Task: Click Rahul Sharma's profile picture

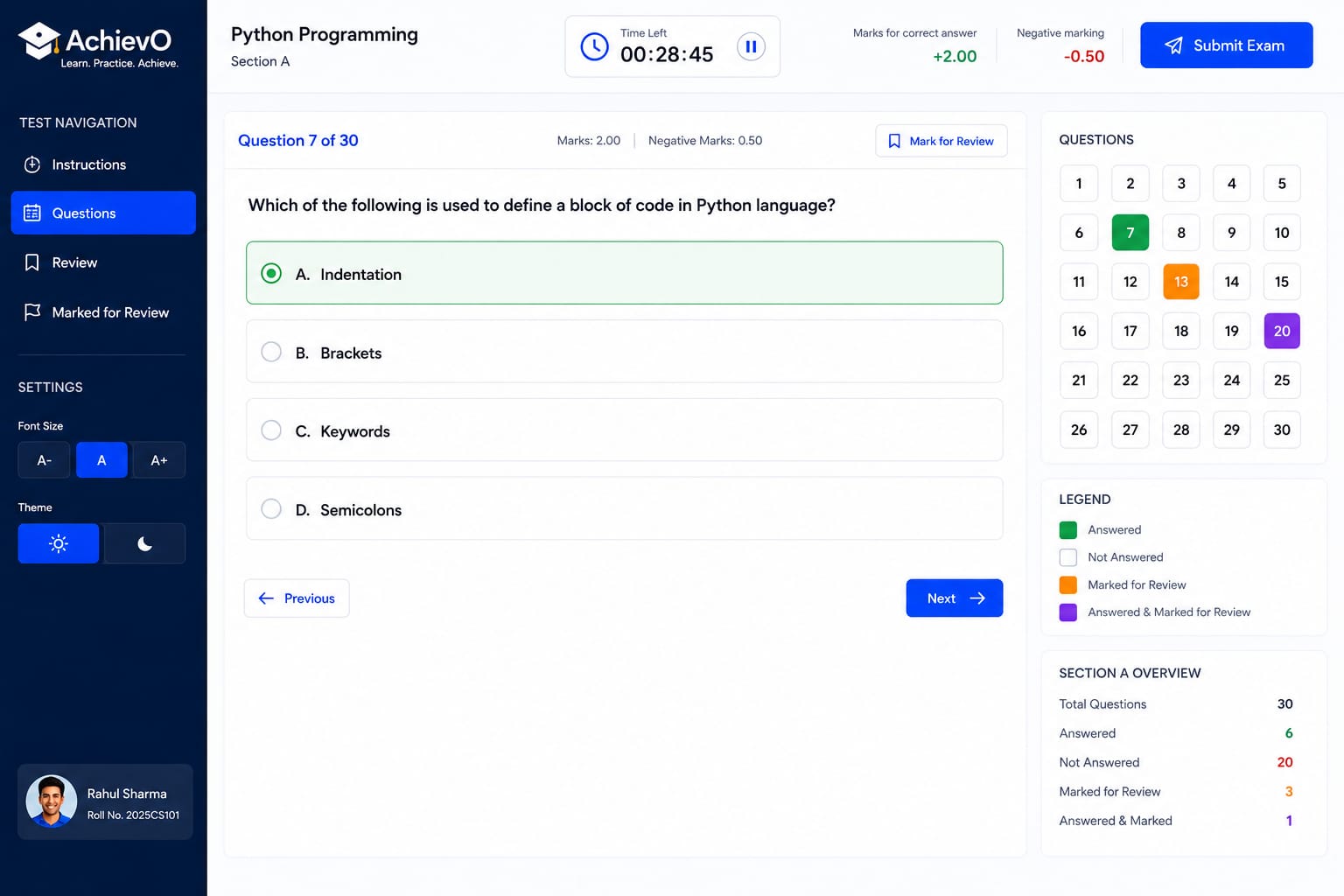Action: click(52, 801)
